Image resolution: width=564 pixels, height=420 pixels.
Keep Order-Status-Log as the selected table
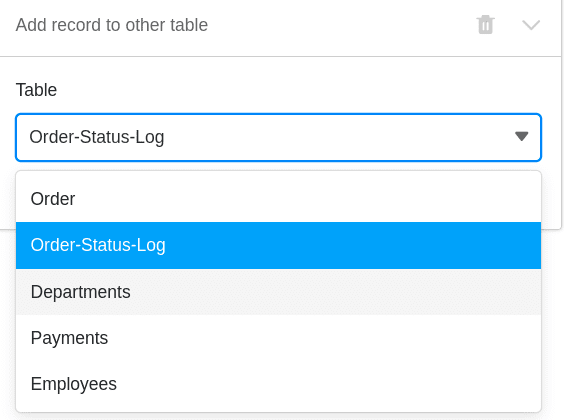point(278,245)
